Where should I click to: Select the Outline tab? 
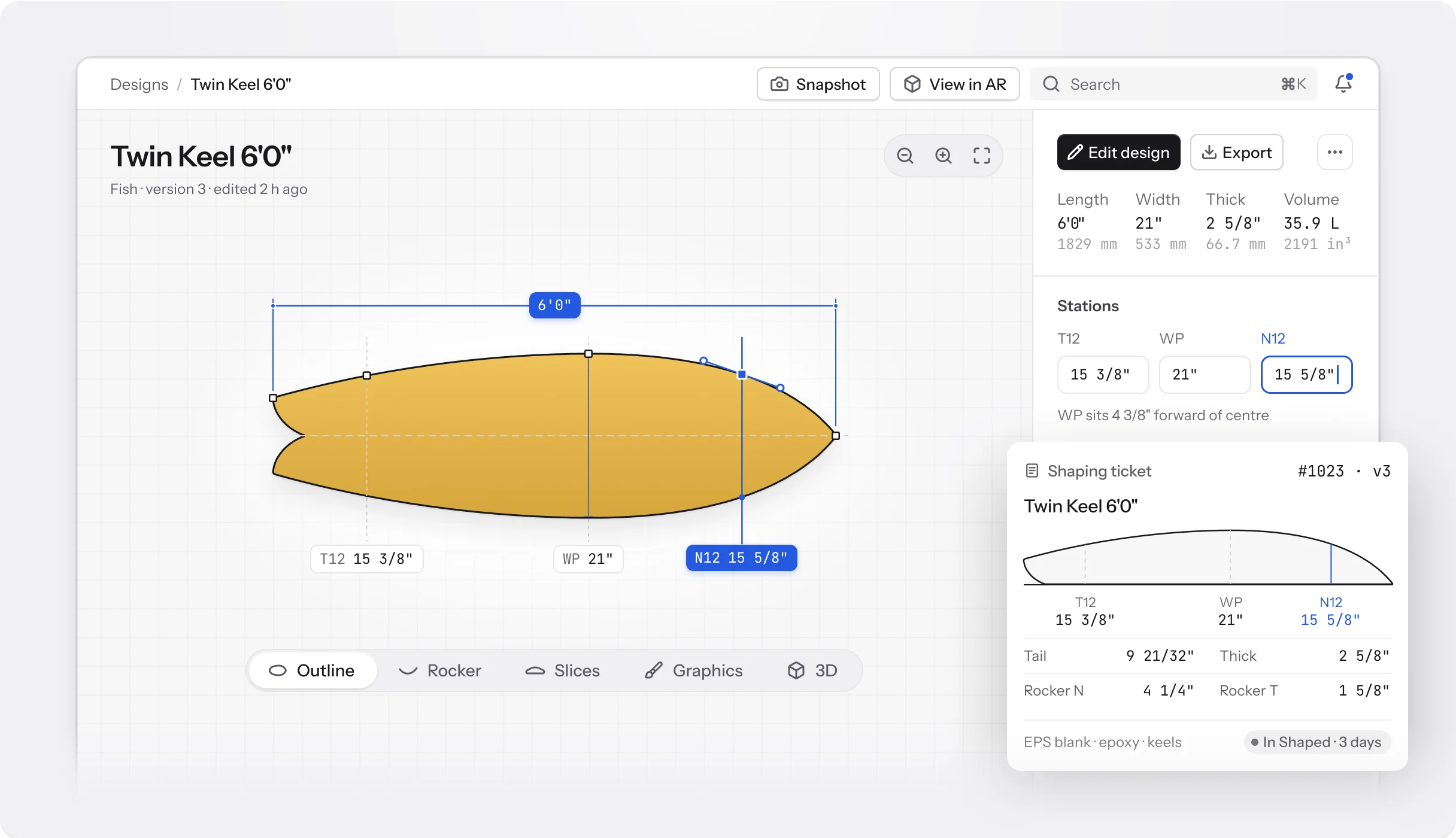pos(313,670)
